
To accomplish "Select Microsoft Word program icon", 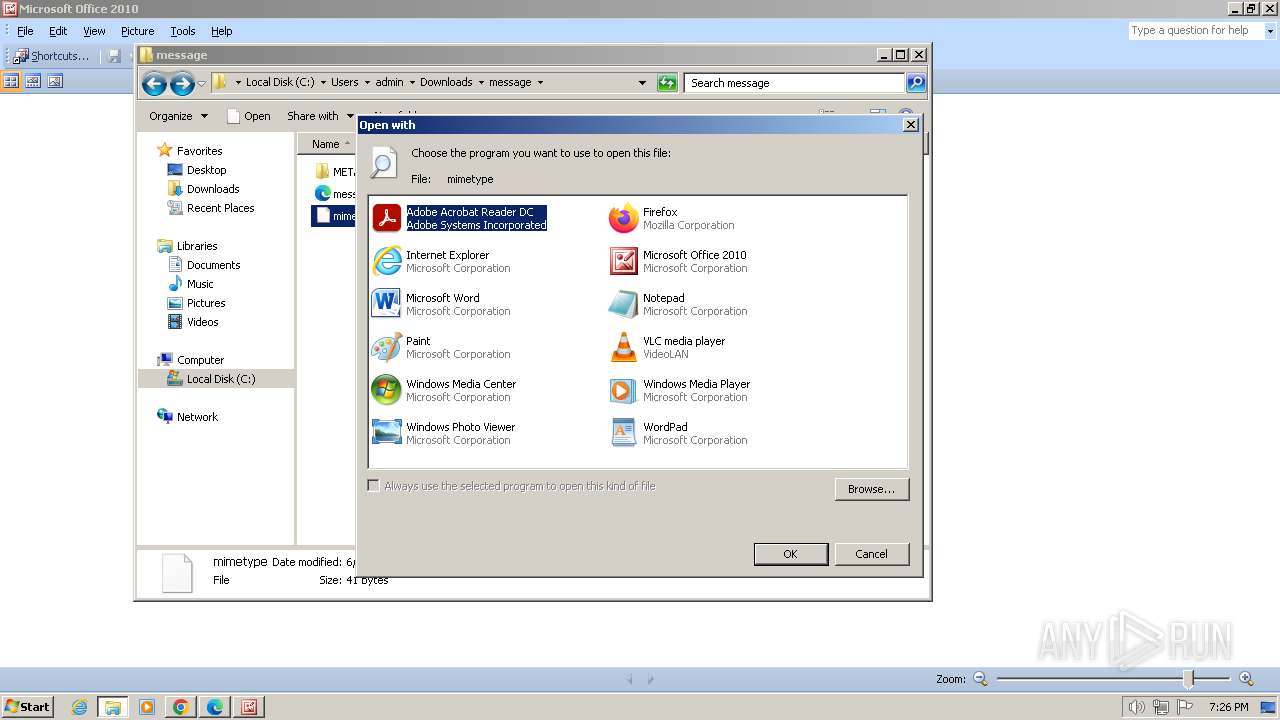I will click(x=387, y=304).
